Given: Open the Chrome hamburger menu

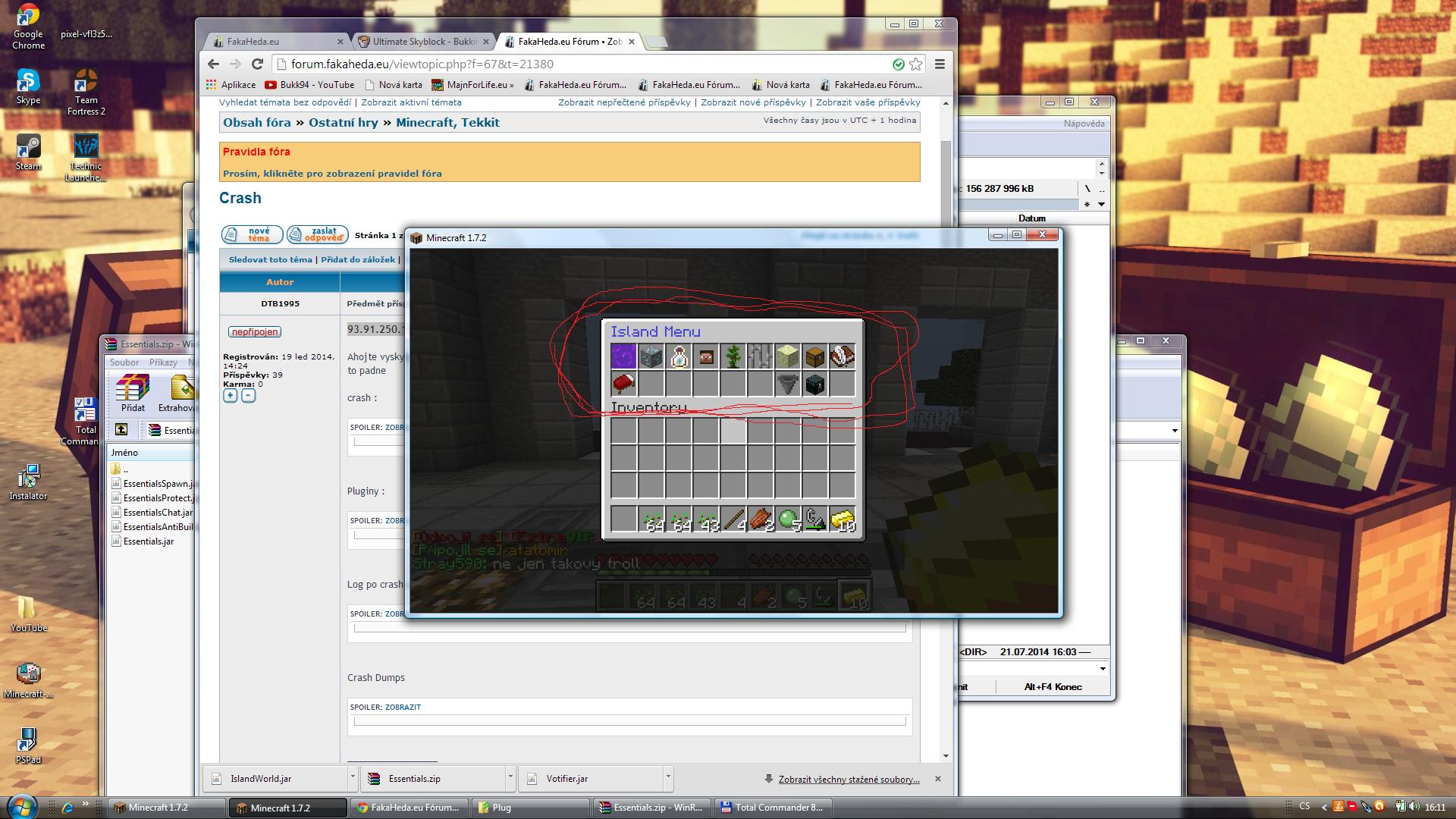Looking at the screenshot, I should coord(940,64).
